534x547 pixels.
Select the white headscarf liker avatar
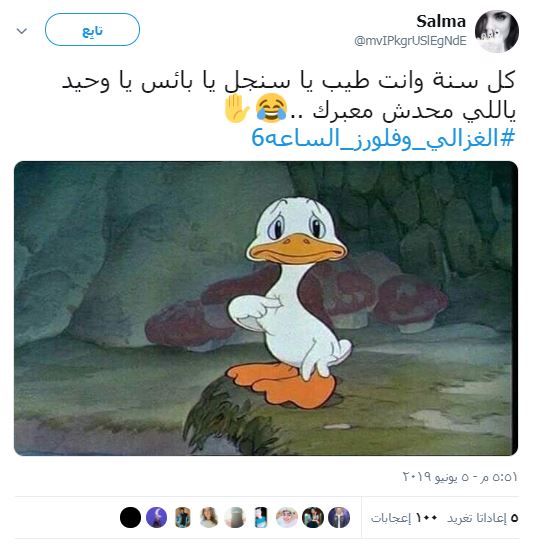pos(287,517)
